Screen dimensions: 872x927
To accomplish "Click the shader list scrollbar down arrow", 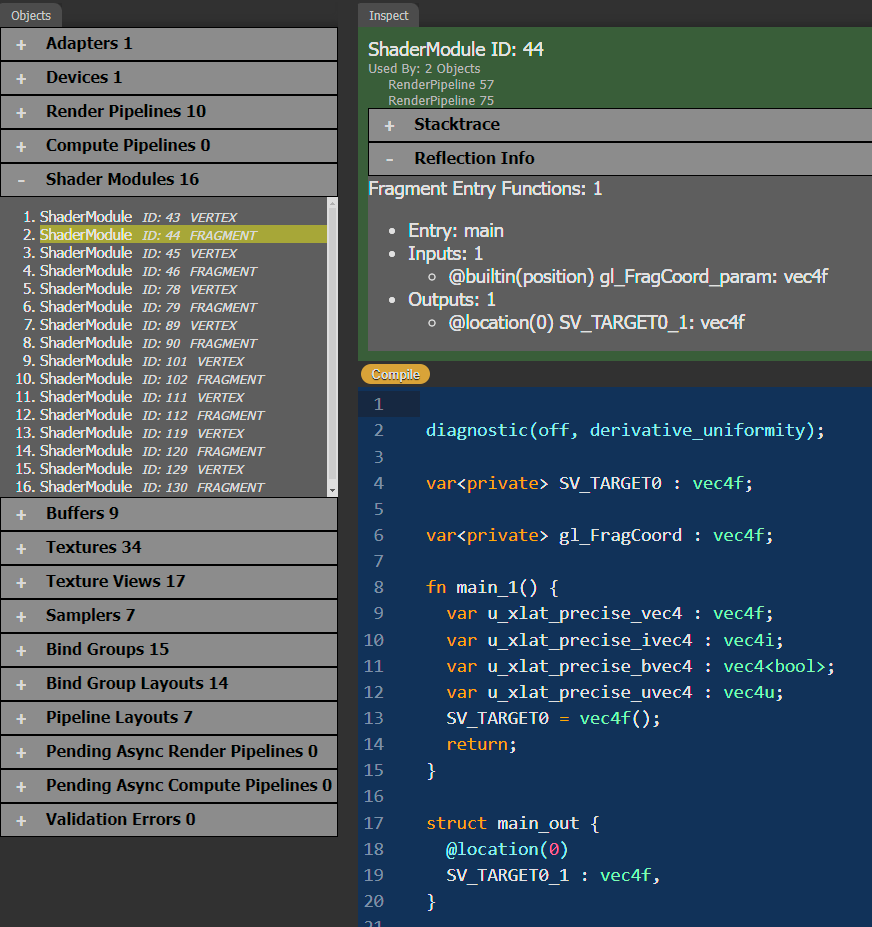I will point(332,490).
